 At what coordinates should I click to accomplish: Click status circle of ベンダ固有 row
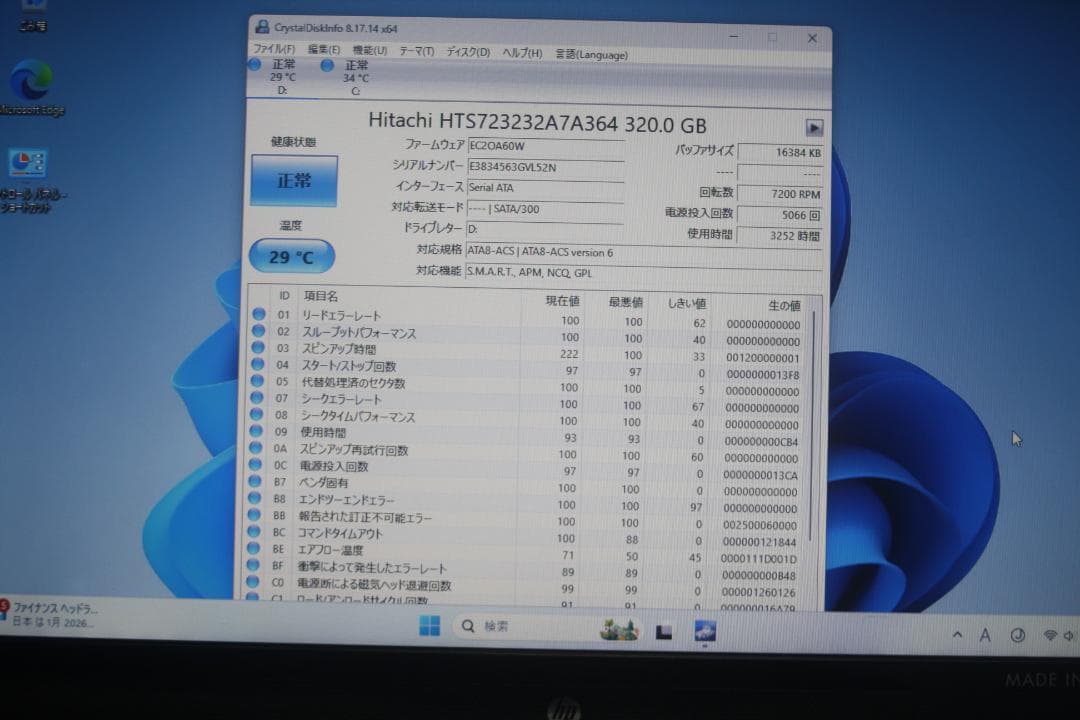pos(255,481)
